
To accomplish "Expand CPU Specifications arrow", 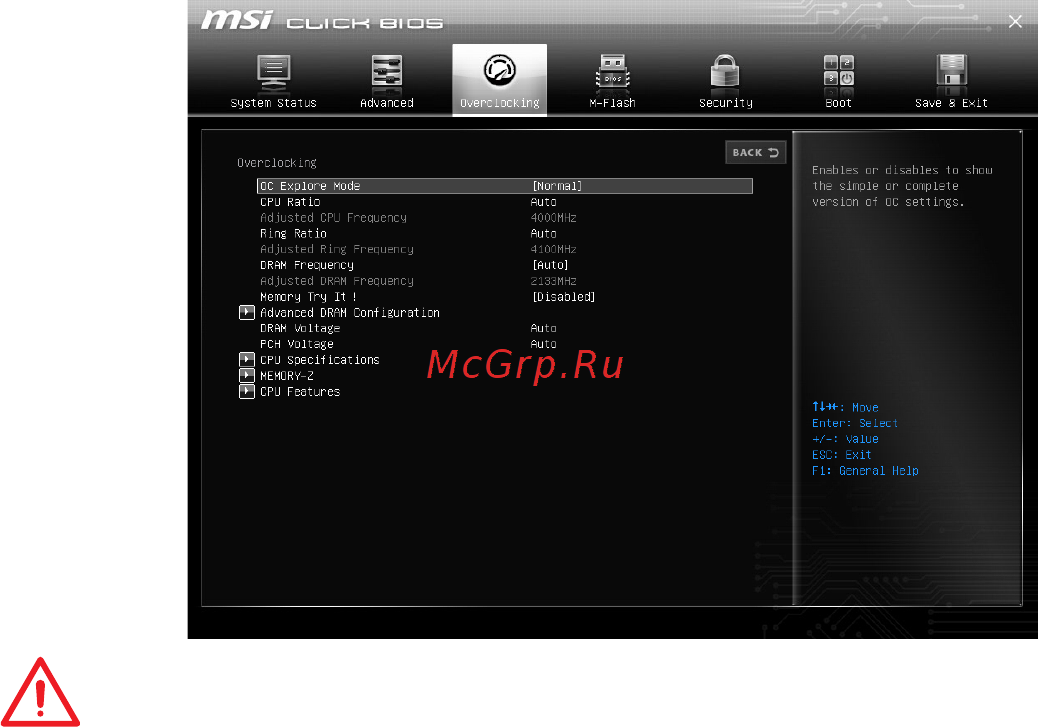I will pos(247,360).
